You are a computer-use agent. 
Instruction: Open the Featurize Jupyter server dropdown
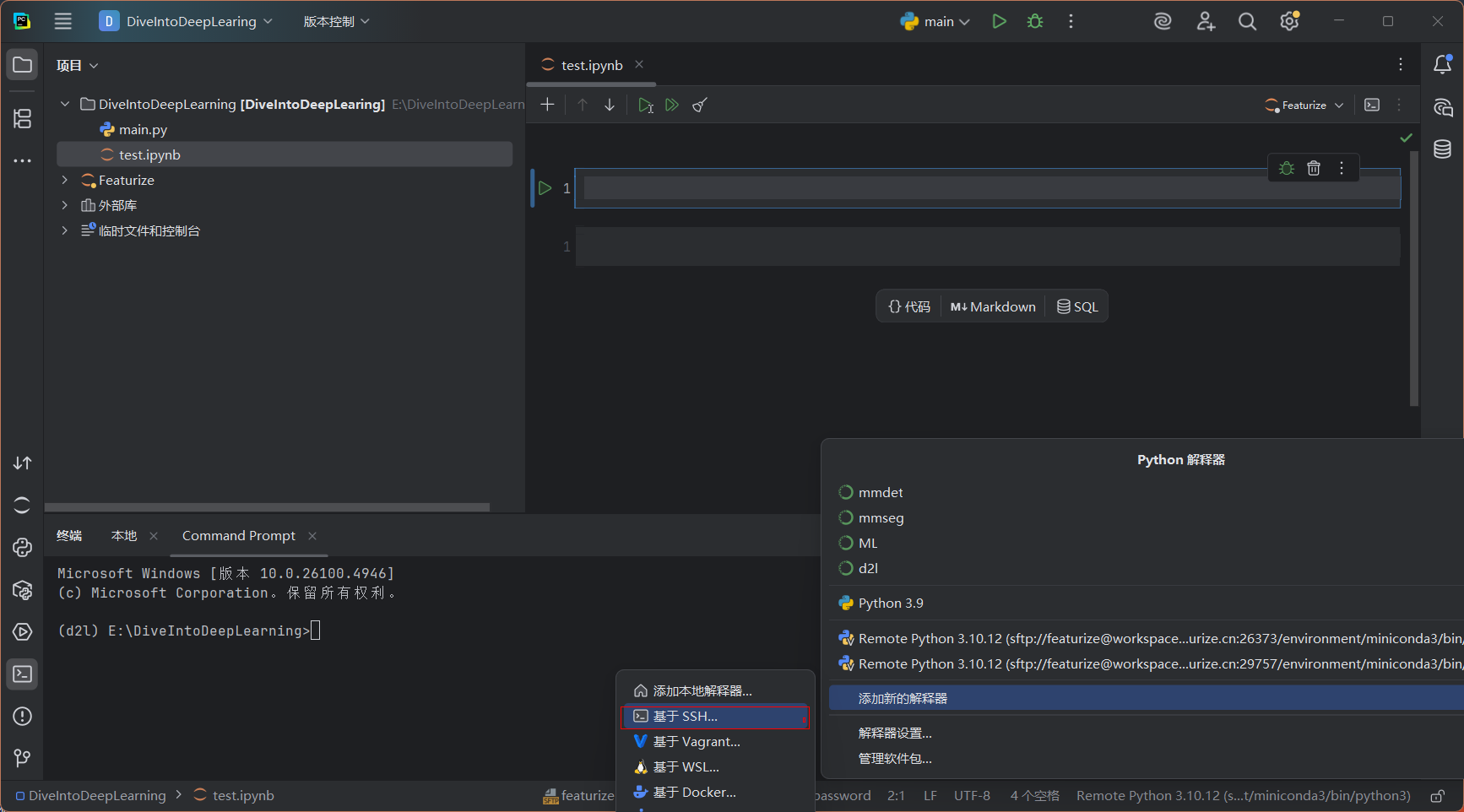(x=1304, y=105)
